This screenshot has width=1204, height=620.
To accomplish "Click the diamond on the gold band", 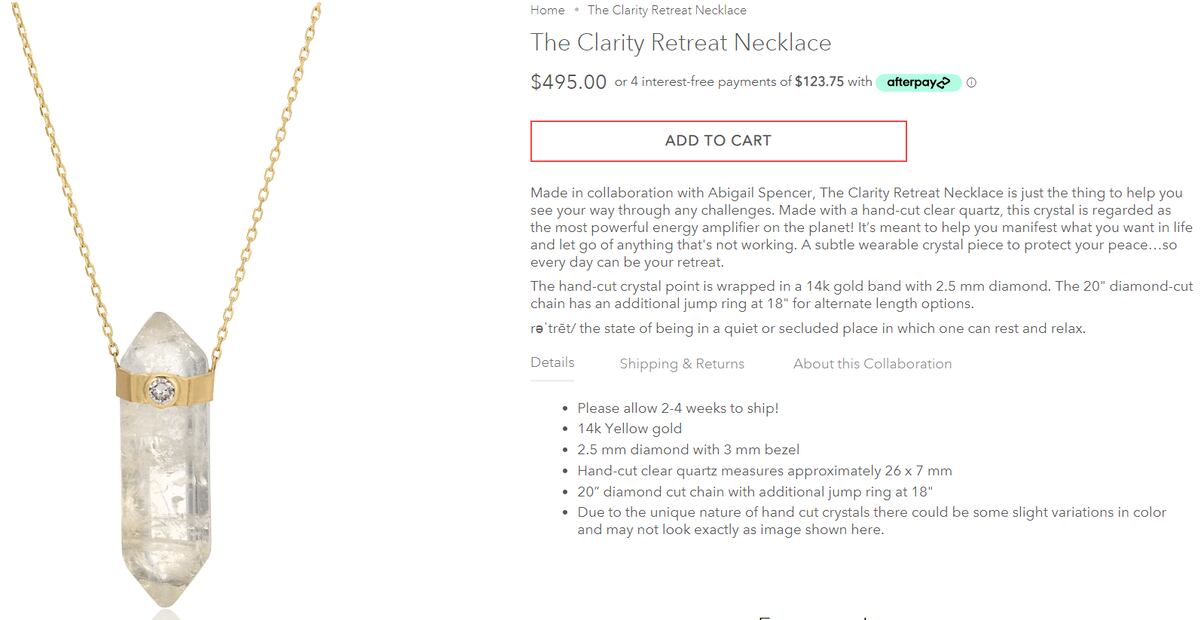I will 160,390.
